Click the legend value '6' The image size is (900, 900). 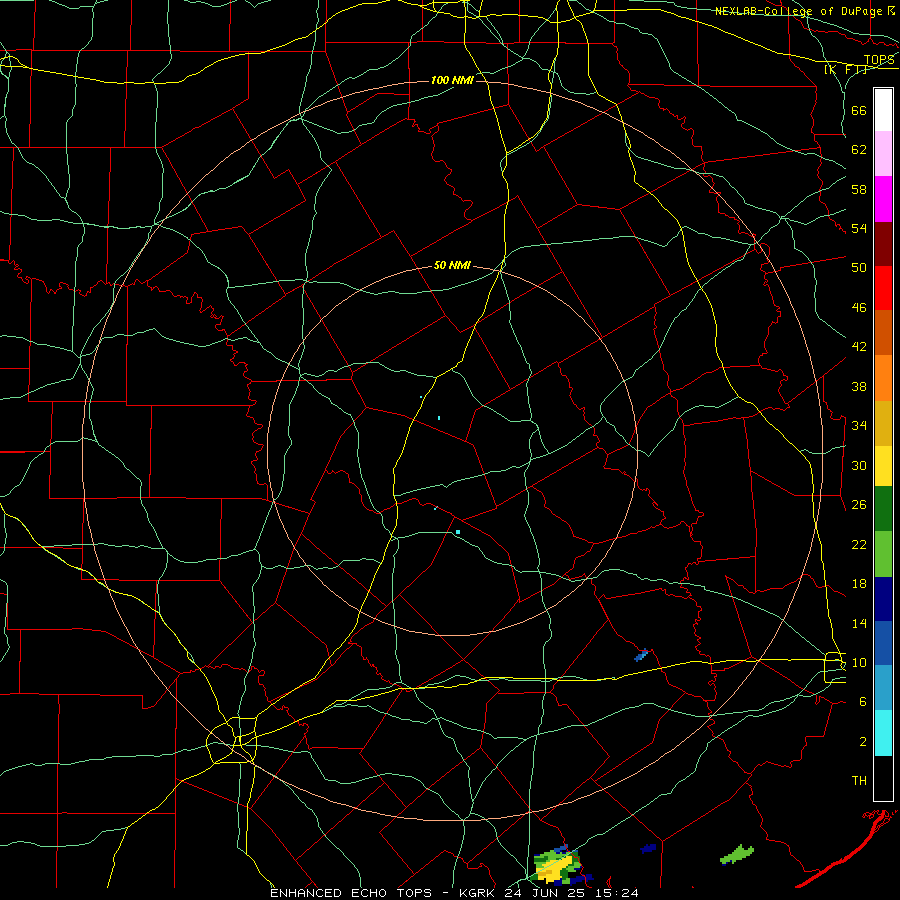pos(862,701)
